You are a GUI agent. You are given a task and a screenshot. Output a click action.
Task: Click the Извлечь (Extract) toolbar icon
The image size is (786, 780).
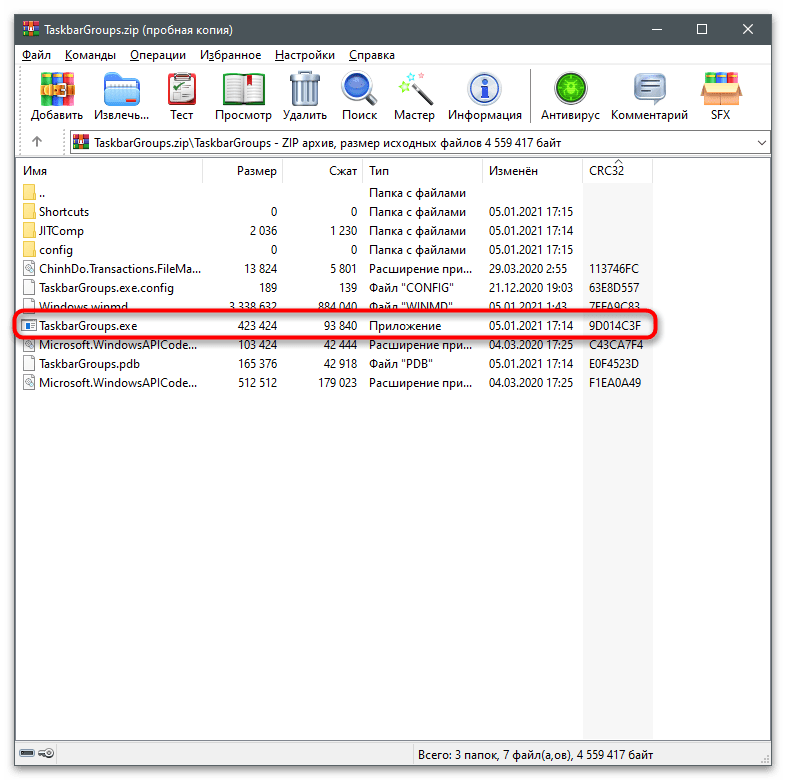(121, 89)
